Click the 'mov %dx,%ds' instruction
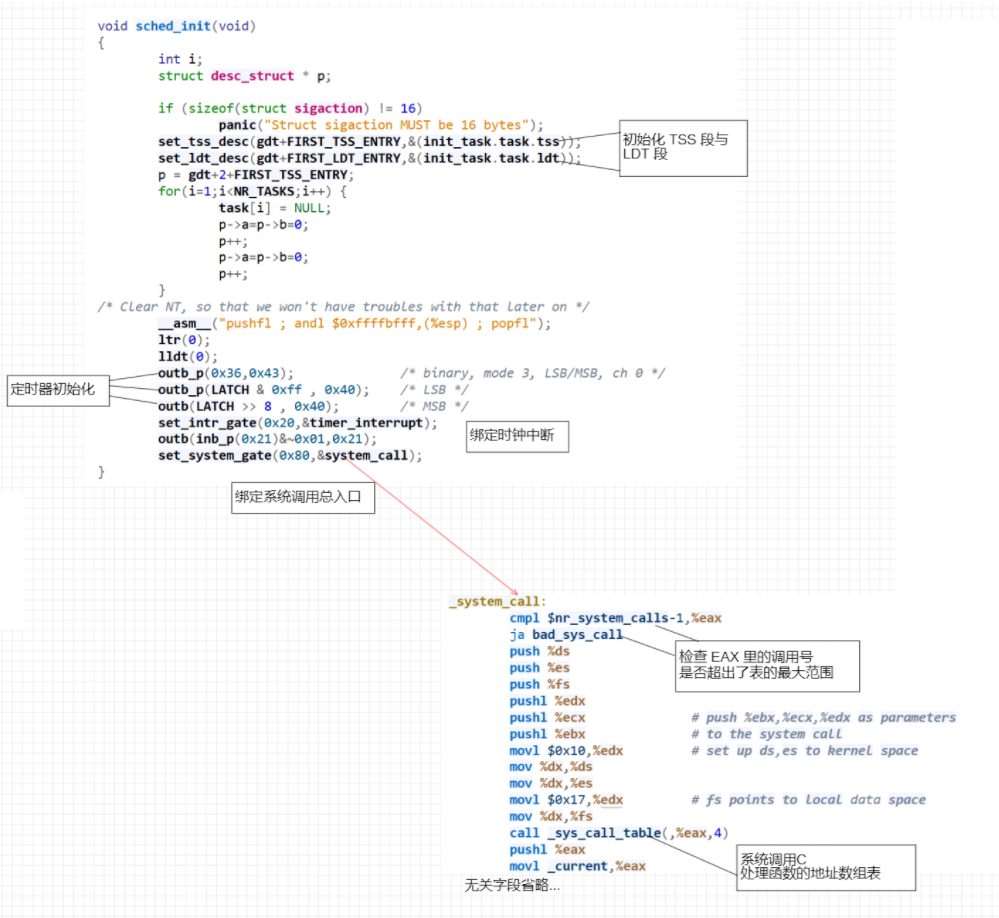 point(551,766)
